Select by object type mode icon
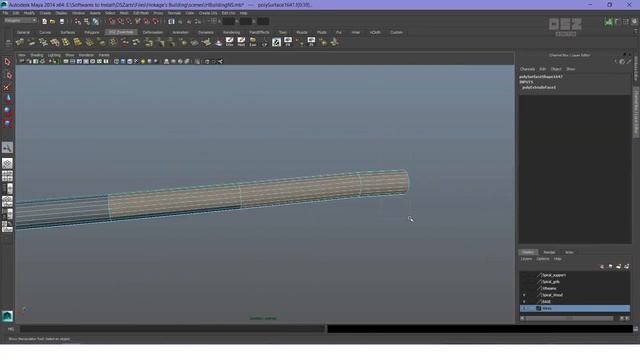This screenshot has width=640, height=360. click(87, 21)
